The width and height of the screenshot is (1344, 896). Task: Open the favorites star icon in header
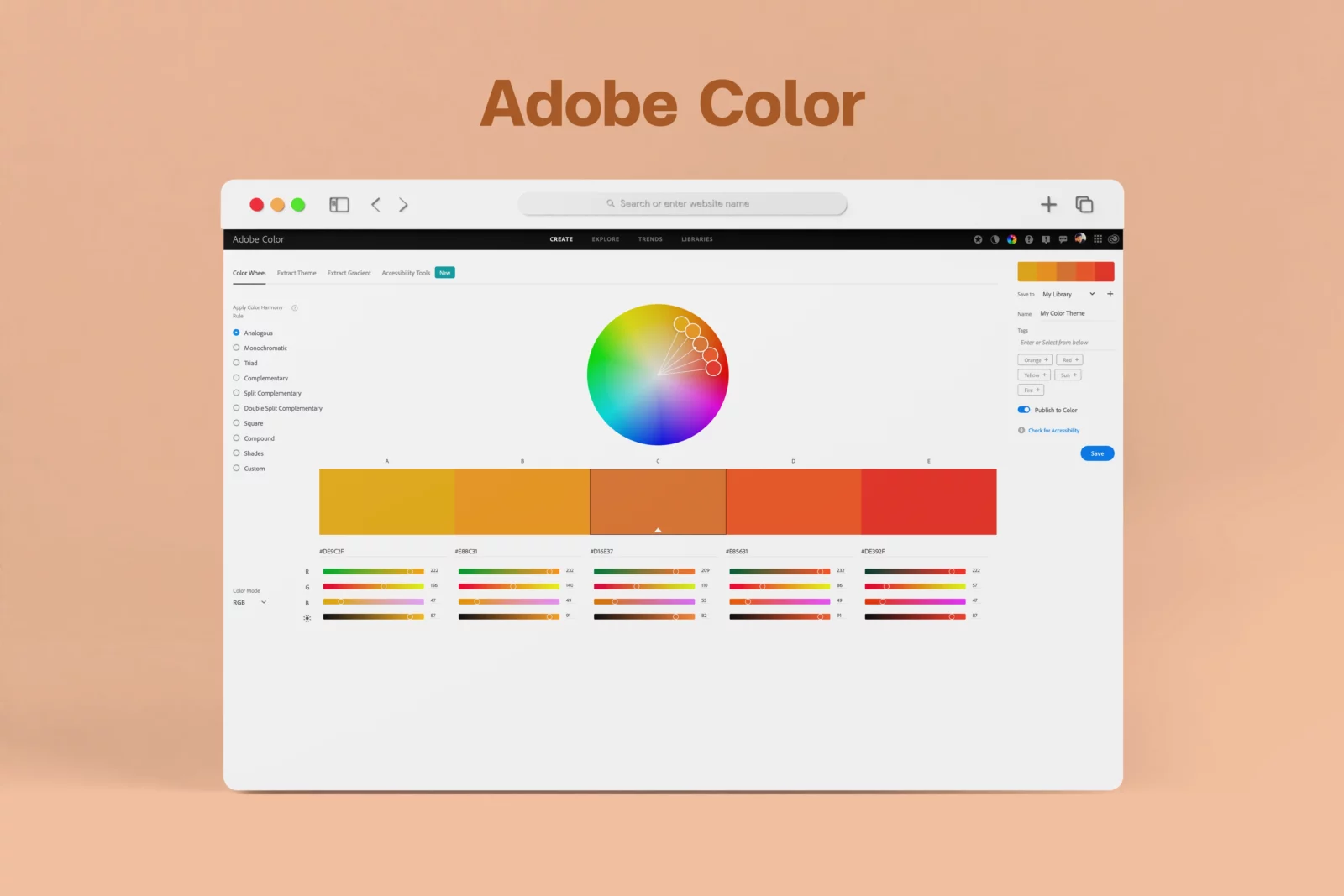point(978,239)
